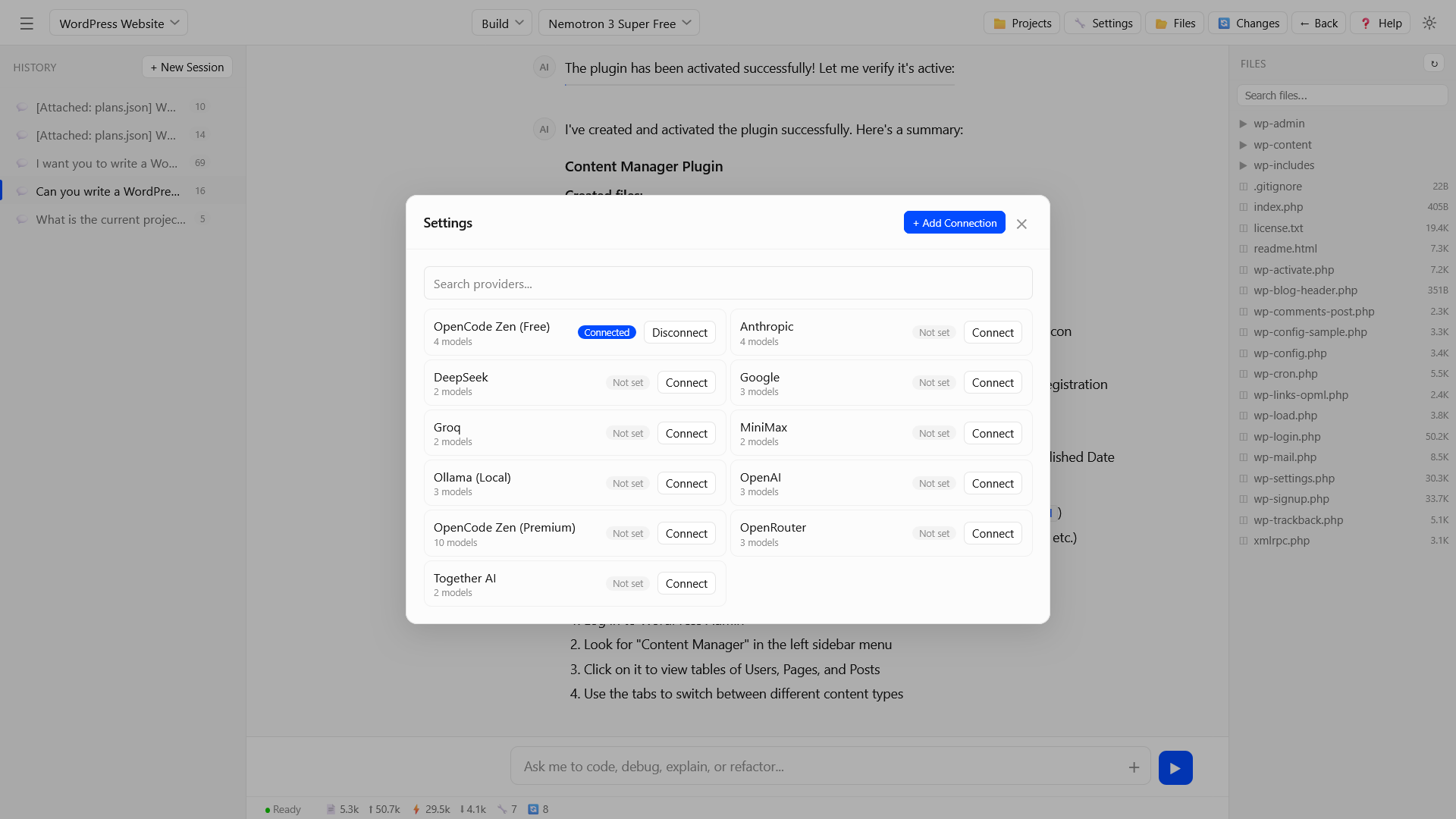
Task: Click the xmlrpc.php file icon
Action: (x=1243, y=541)
